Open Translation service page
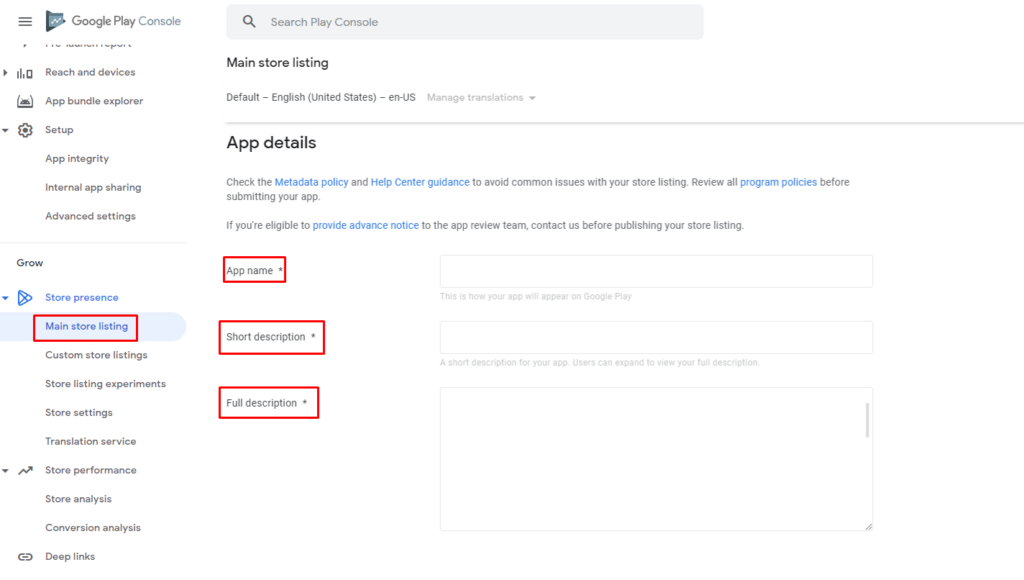The width and height of the screenshot is (1024, 580). pos(90,441)
